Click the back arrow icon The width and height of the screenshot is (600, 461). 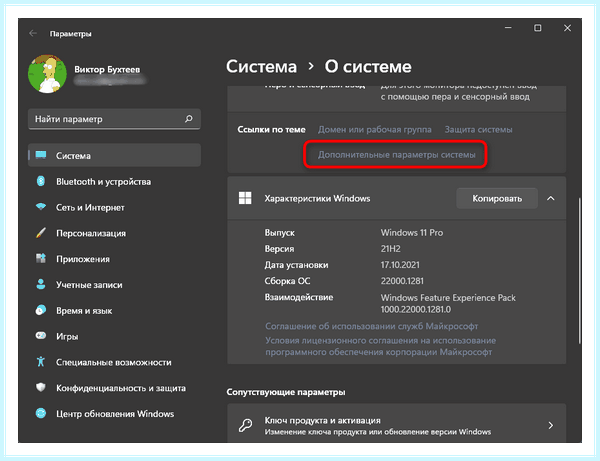point(33,33)
